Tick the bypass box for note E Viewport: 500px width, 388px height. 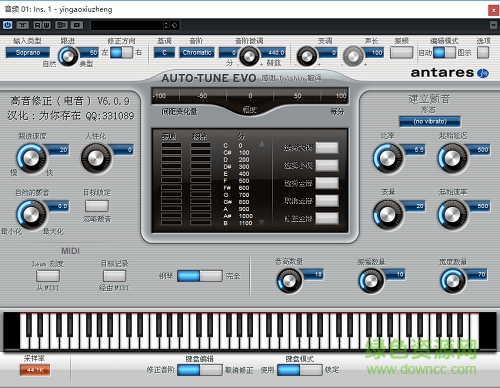171,173
